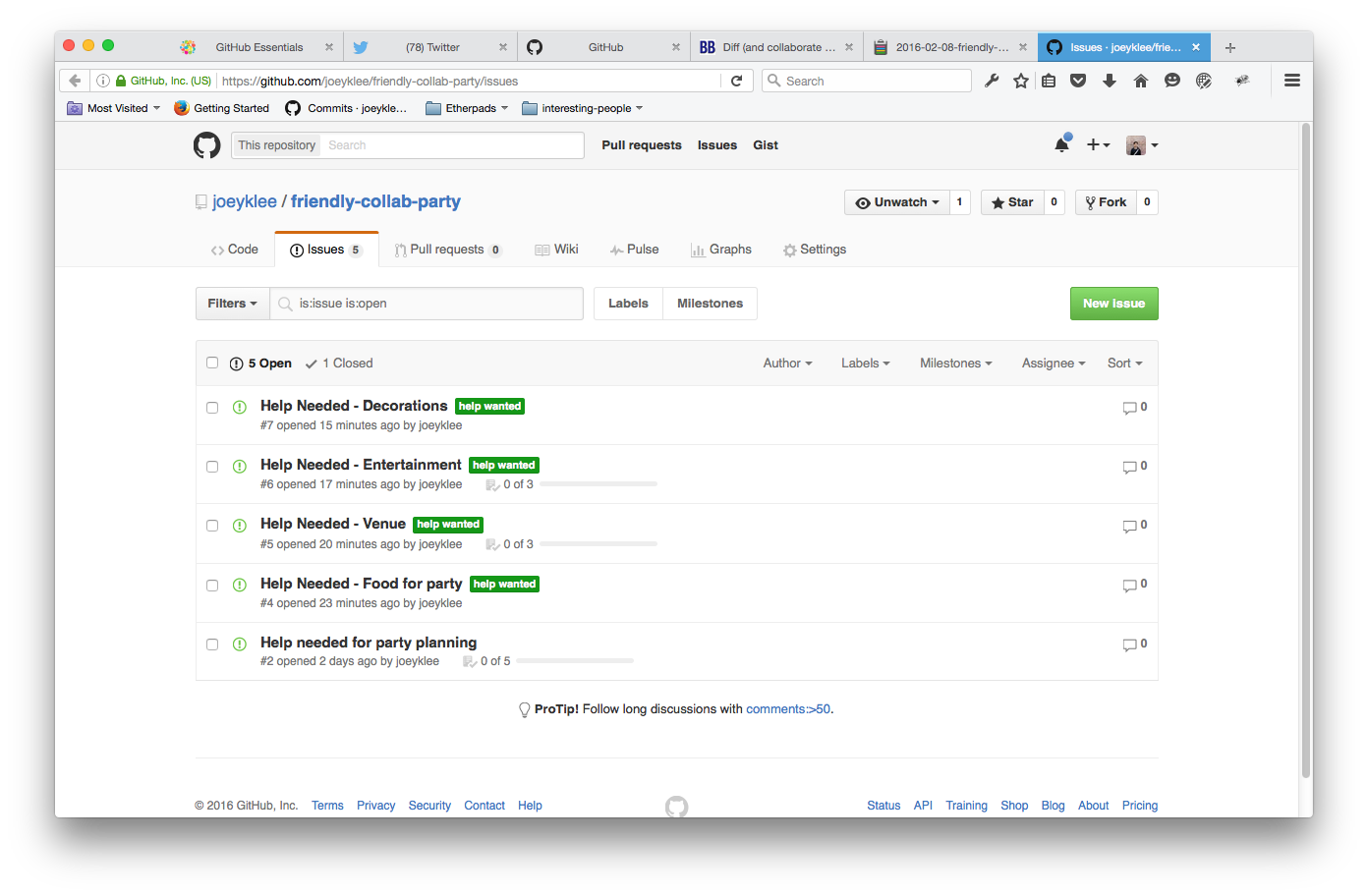
Task: Click the browser bookmark star icon
Action: point(1021,81)
